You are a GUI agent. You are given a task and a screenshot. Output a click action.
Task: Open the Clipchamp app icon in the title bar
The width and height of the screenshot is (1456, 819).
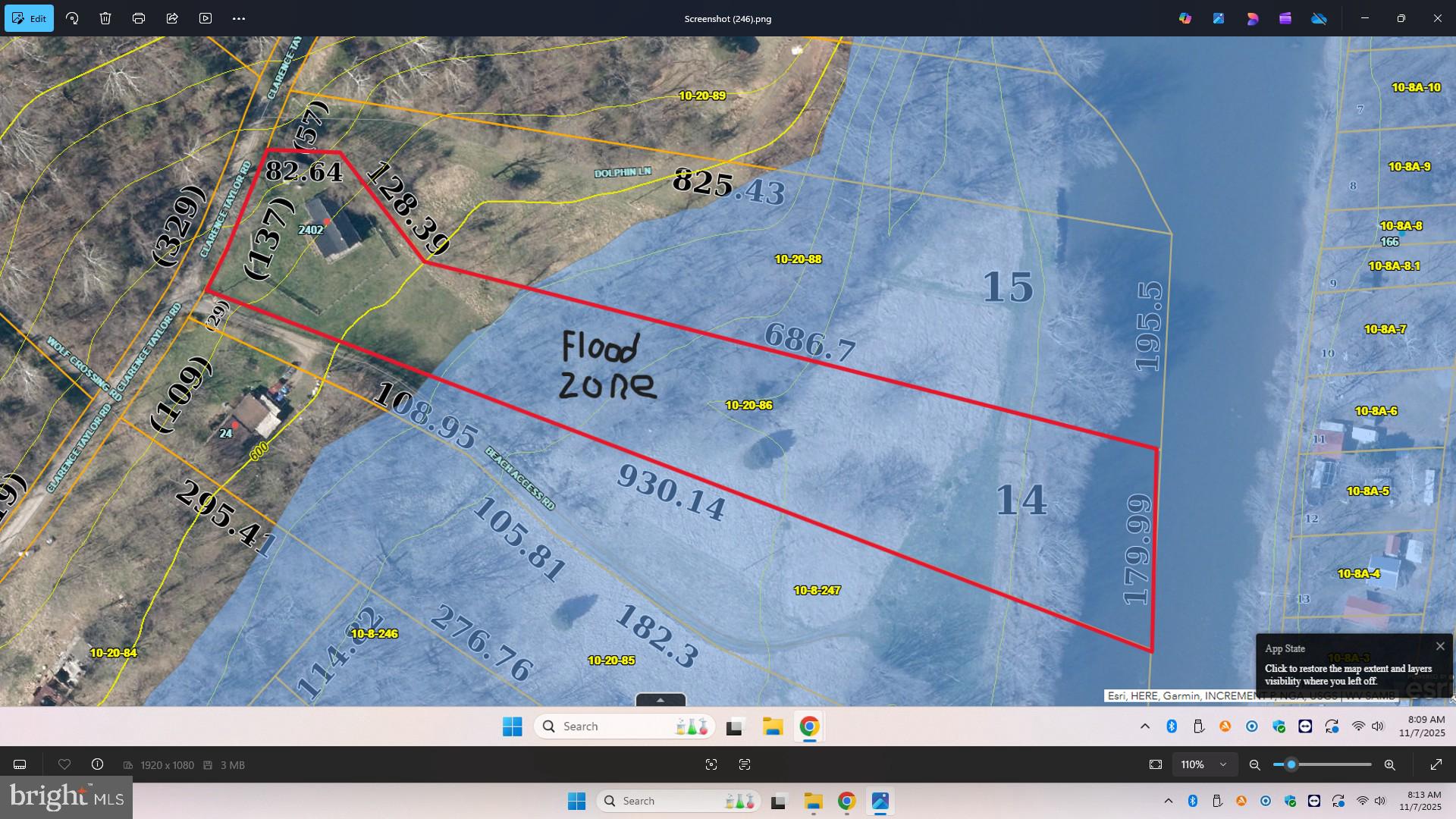point(1285,18)
